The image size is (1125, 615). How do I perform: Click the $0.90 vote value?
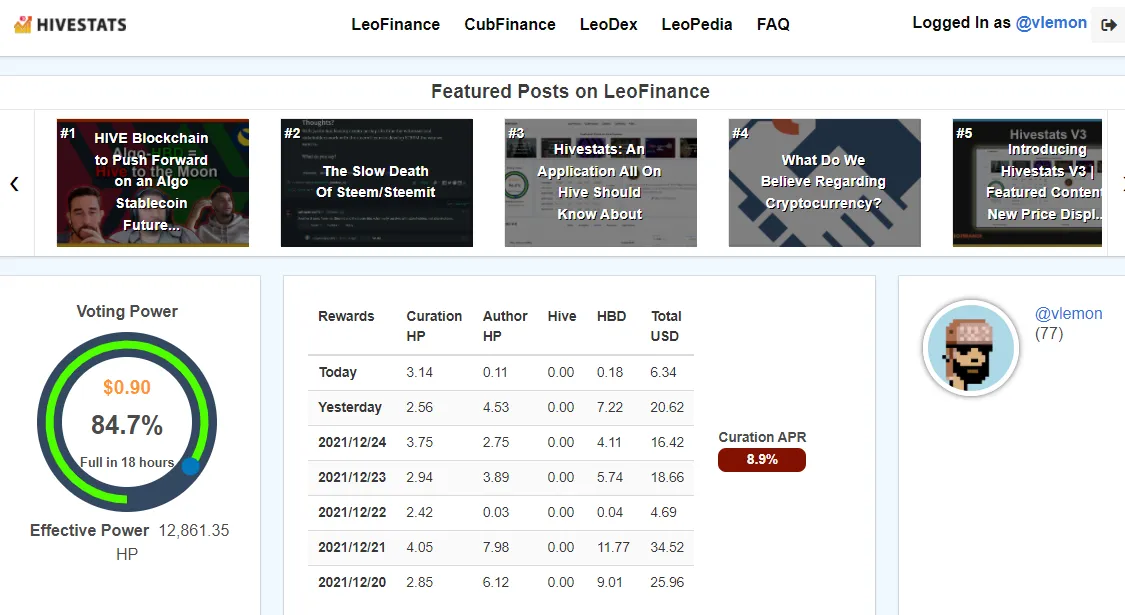point(127,388)
